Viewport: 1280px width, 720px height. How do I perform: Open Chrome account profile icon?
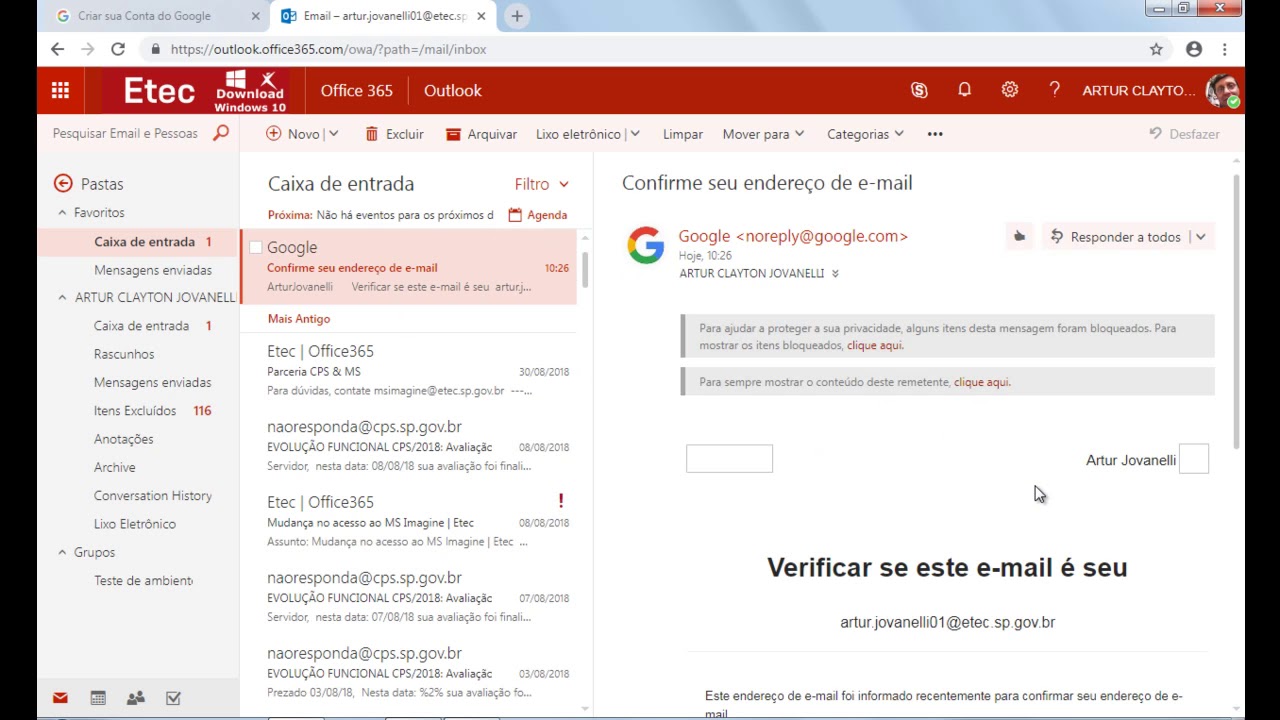click(x=1193, y=49)
